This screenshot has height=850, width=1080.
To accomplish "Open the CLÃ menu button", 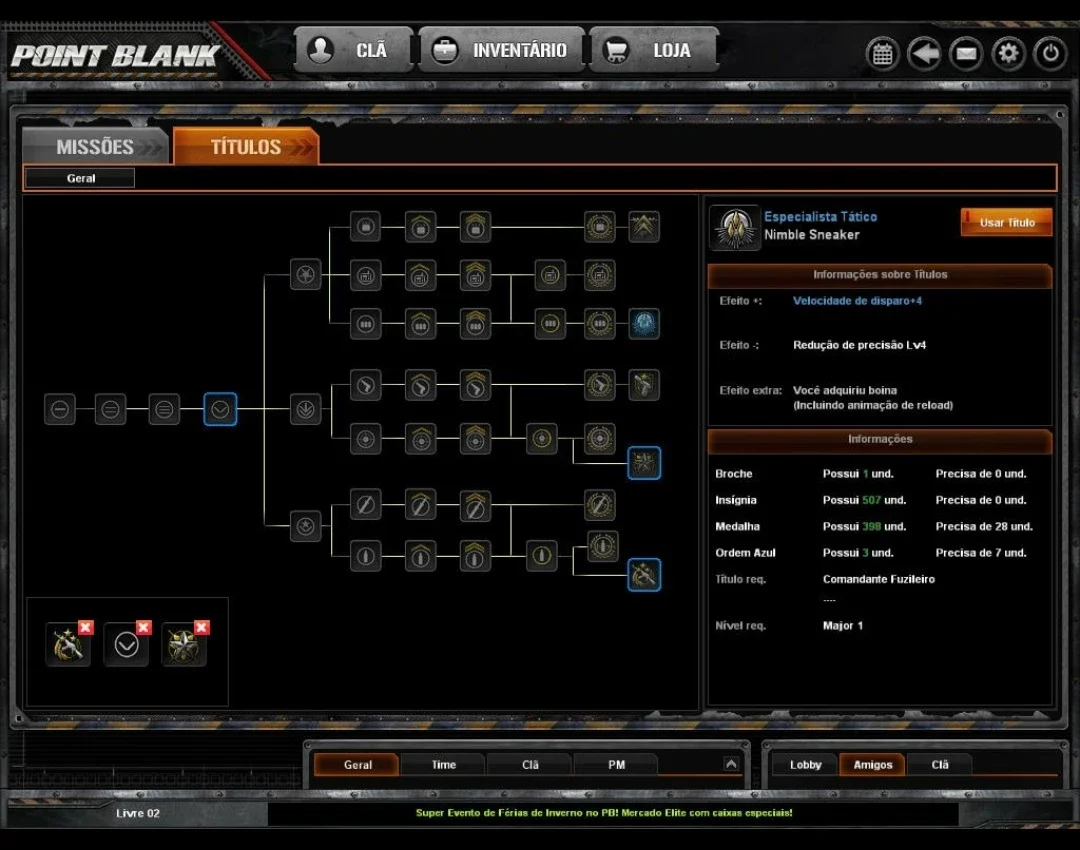I will pos(353,50).
